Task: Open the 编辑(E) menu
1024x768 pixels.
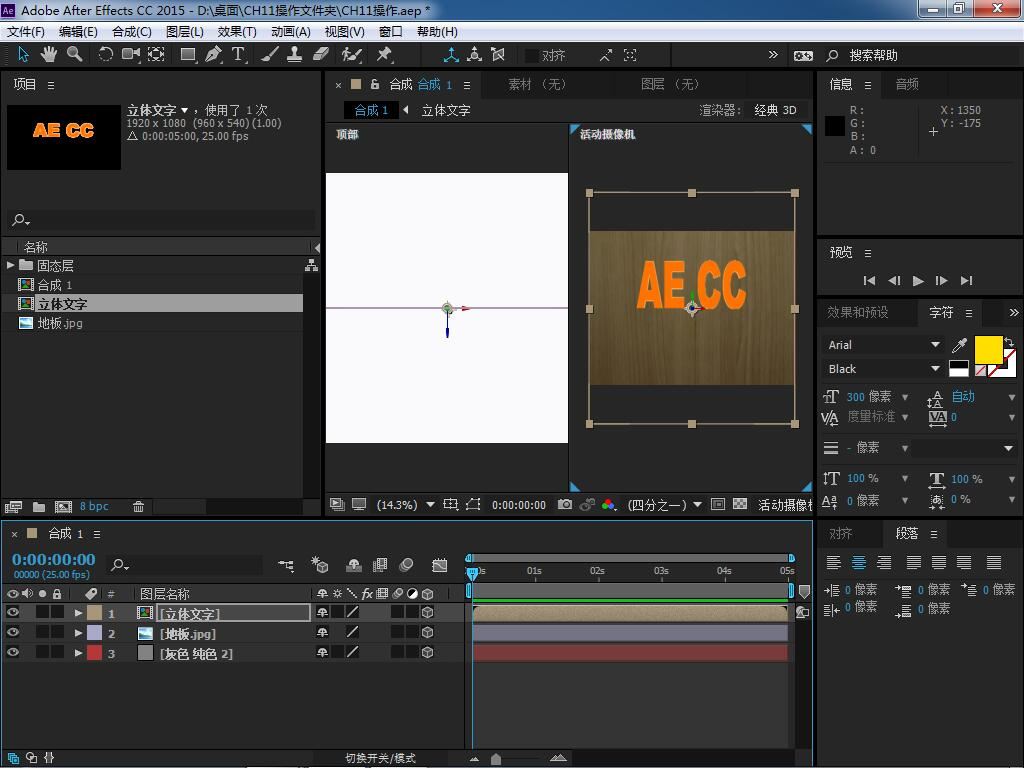Action: (x=78, y=32)
